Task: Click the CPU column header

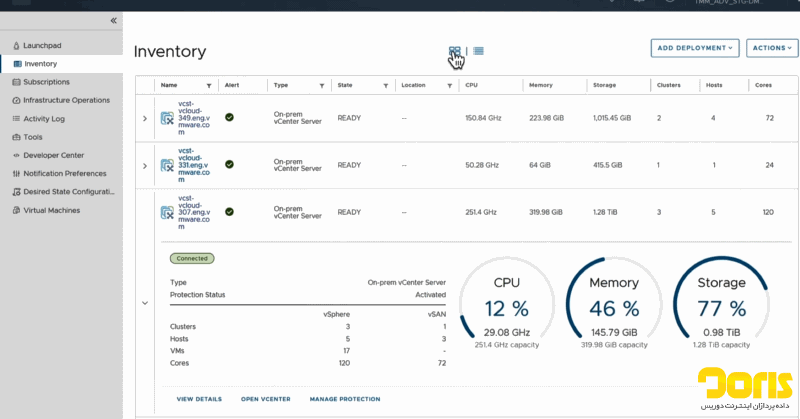Action: pyautogui.click(x=471, y=85)
